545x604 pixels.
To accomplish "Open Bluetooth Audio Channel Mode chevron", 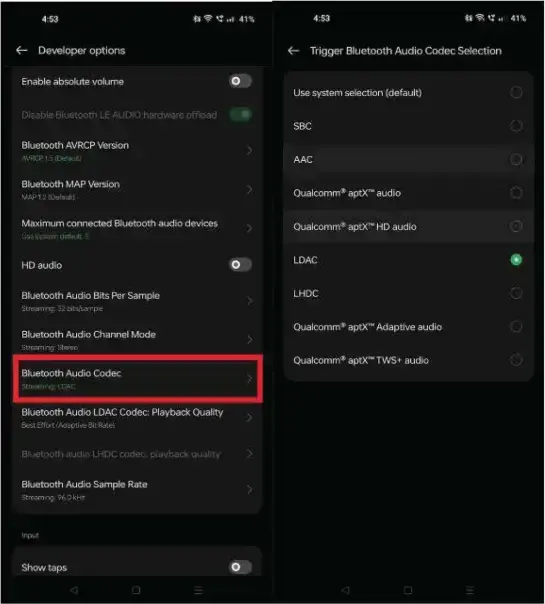I will click(249, 339).
